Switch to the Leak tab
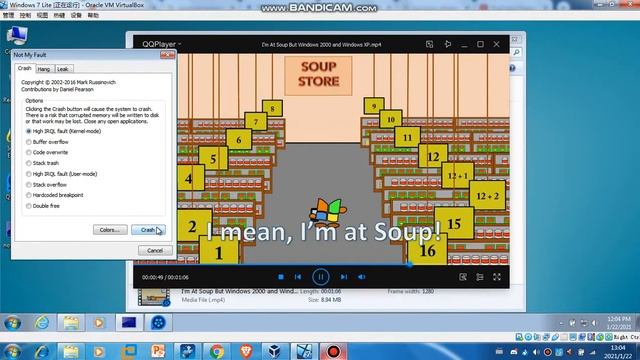640x360 pixels. [63, 69]
